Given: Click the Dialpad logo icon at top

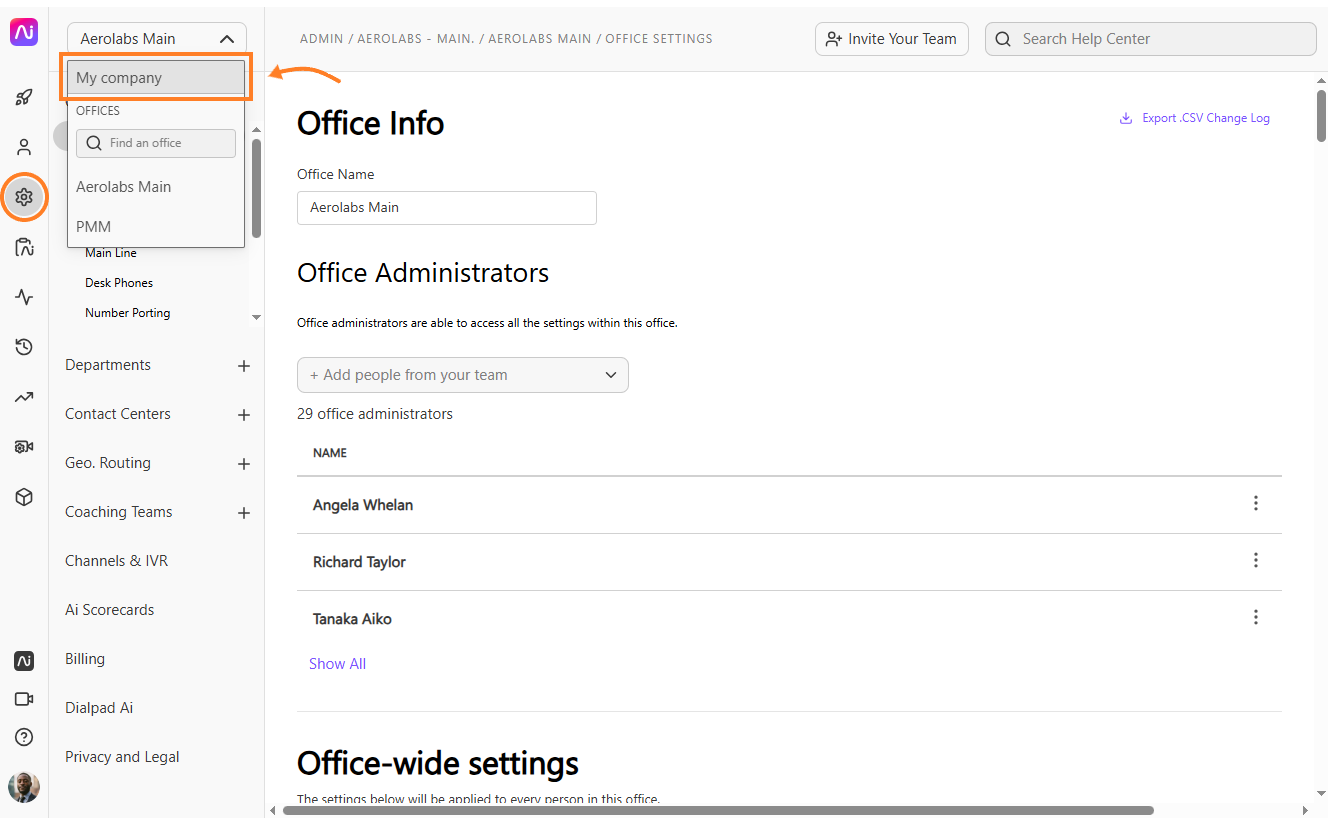Looking at the screenshot, I should tap(24, 32).
